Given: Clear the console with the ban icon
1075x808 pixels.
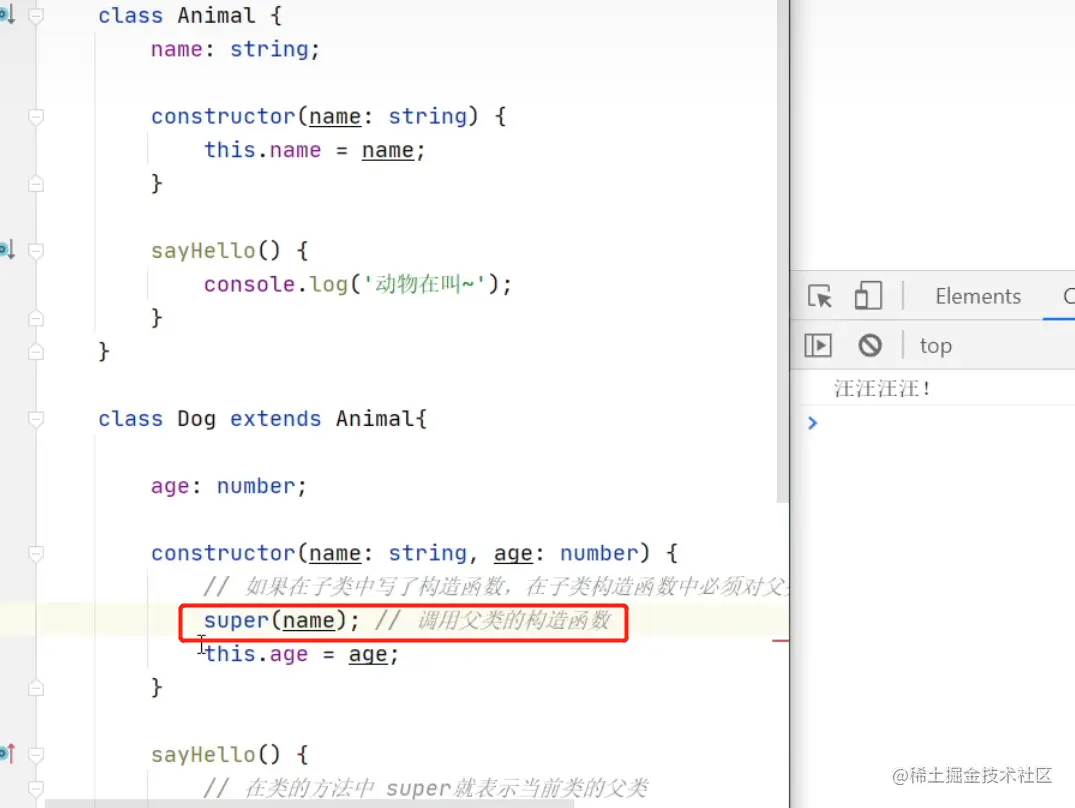Looking at the screenshot, I should coord(870,345).
